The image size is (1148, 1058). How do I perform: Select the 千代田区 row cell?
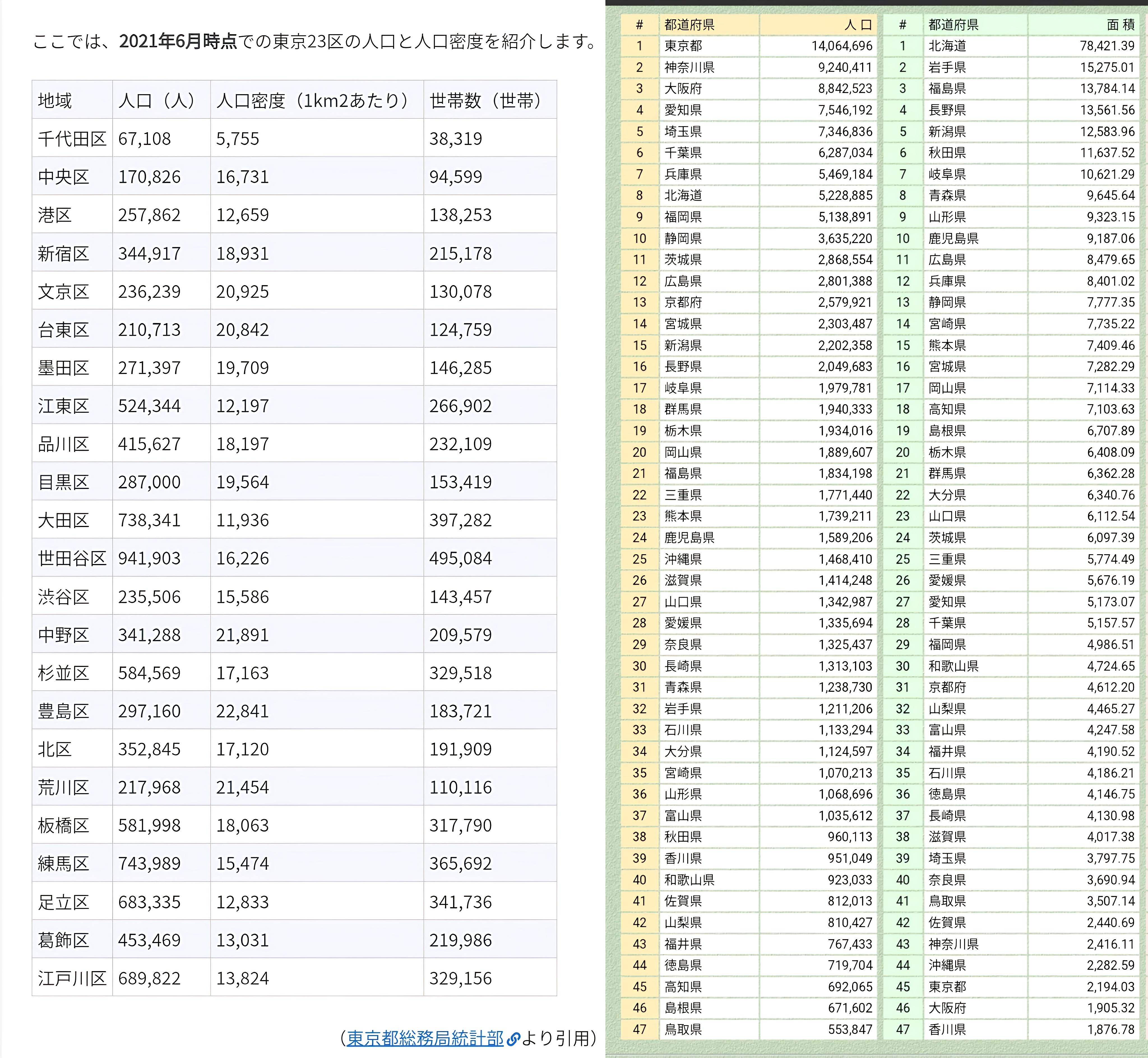pyautogui.click(x=72, y=138)
